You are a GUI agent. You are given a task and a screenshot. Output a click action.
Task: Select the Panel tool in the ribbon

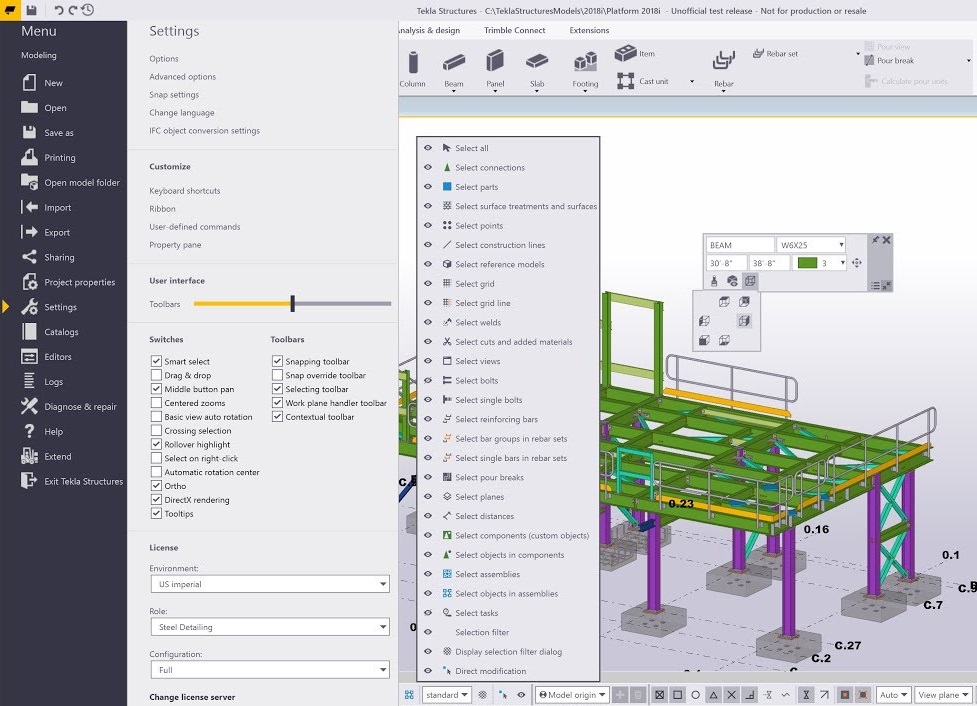click(497, 62)
